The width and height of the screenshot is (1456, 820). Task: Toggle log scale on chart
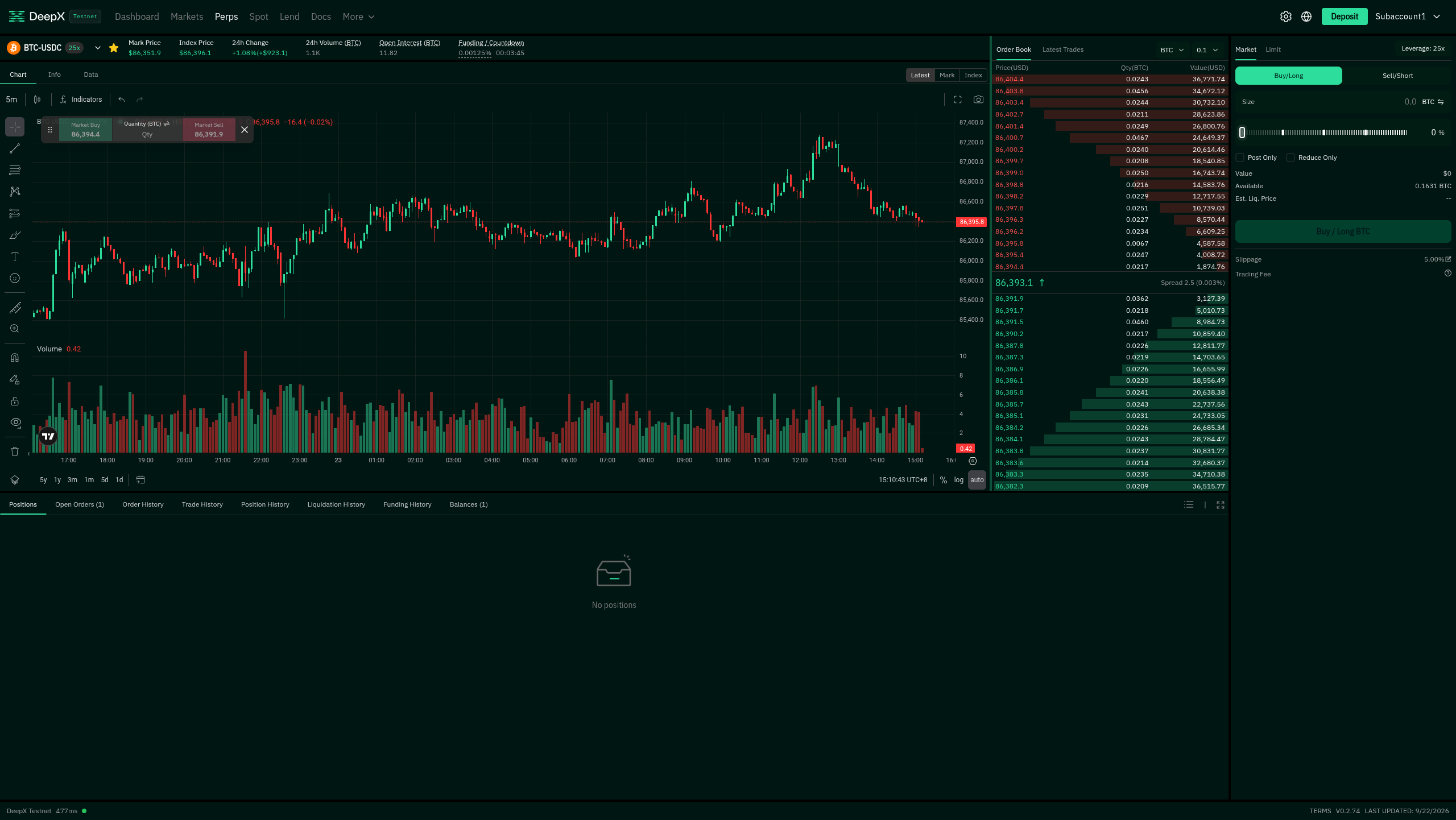(x=959, y=480)
